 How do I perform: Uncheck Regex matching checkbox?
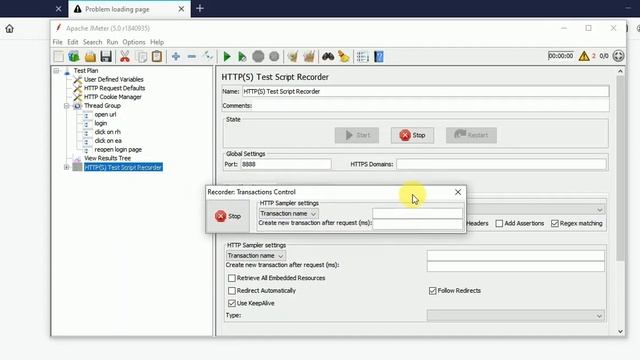(555, 223)
